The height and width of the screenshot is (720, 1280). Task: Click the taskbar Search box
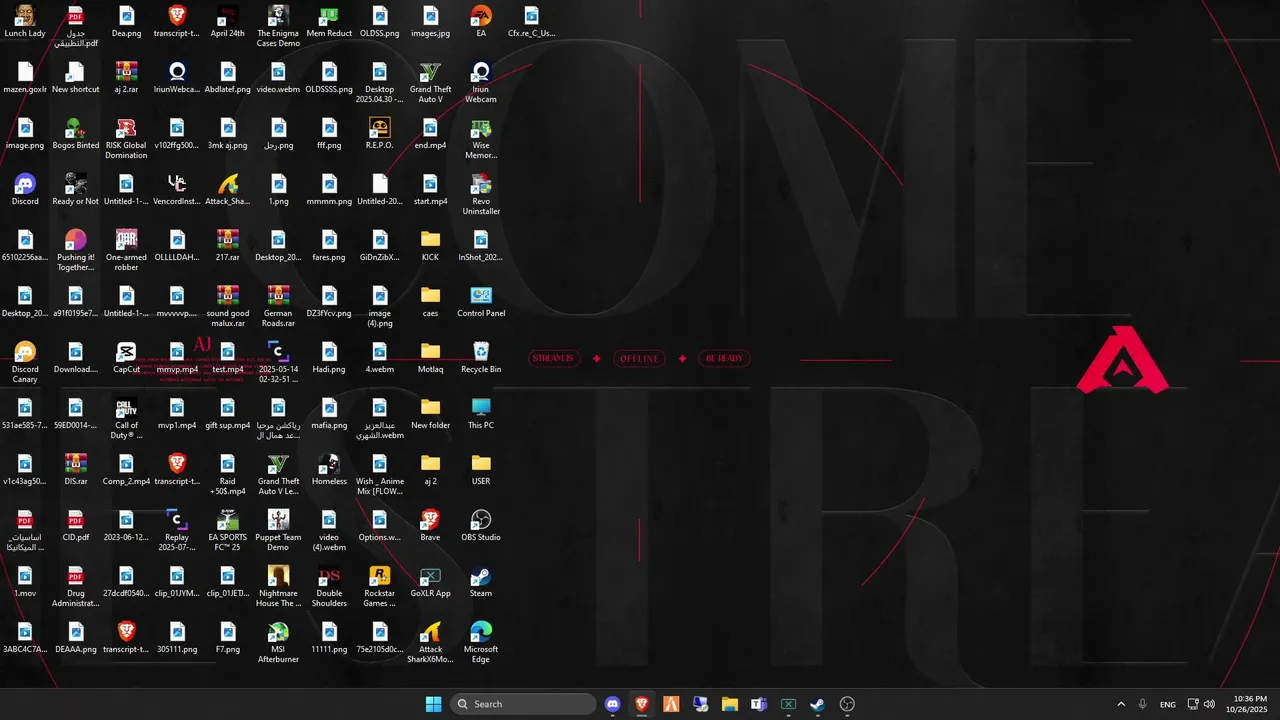(x=525, y=704)
